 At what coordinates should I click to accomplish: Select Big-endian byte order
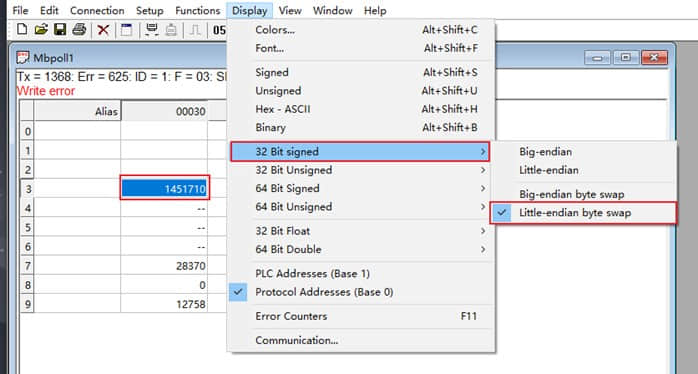(x=584, y=151)
